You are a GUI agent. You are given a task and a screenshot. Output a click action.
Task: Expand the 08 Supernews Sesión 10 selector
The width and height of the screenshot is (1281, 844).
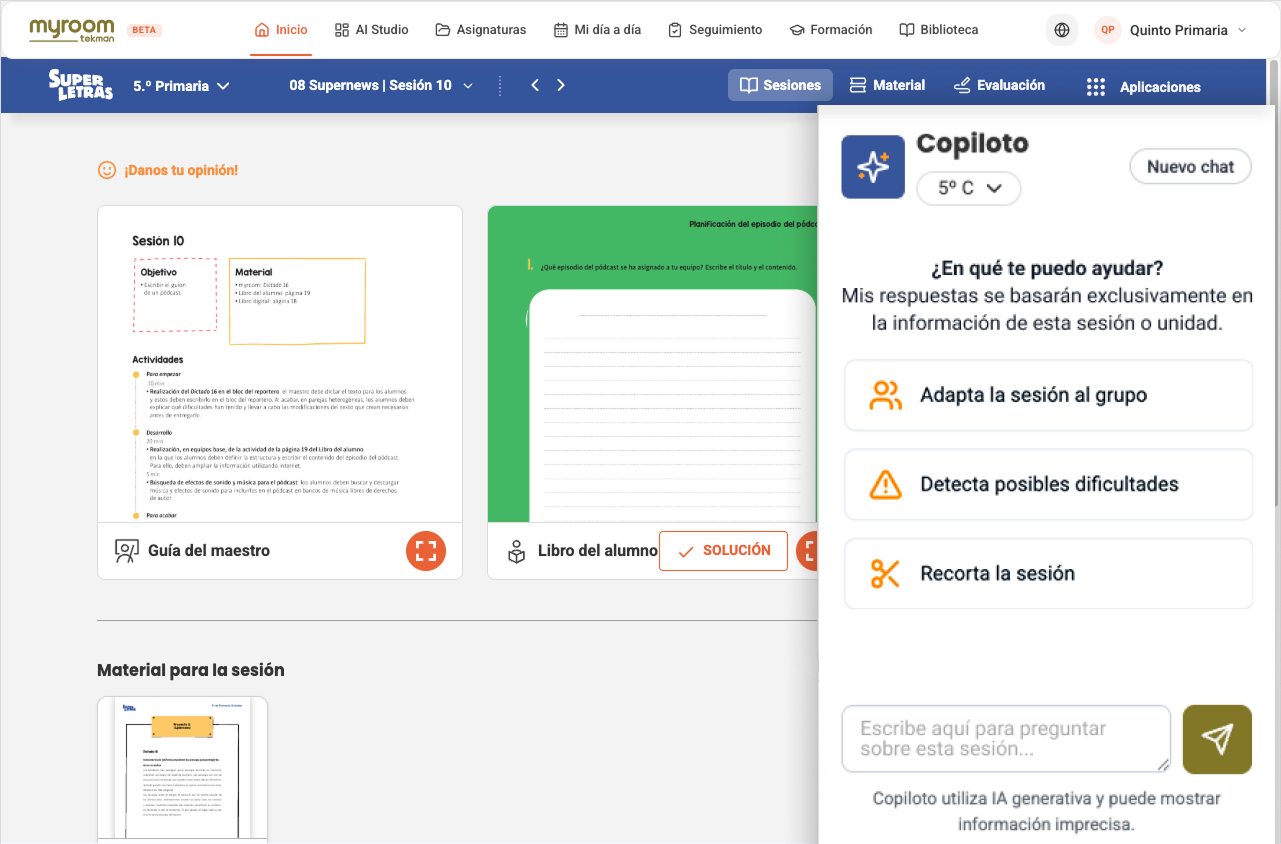pyautogui.click(x=381, y=86)
